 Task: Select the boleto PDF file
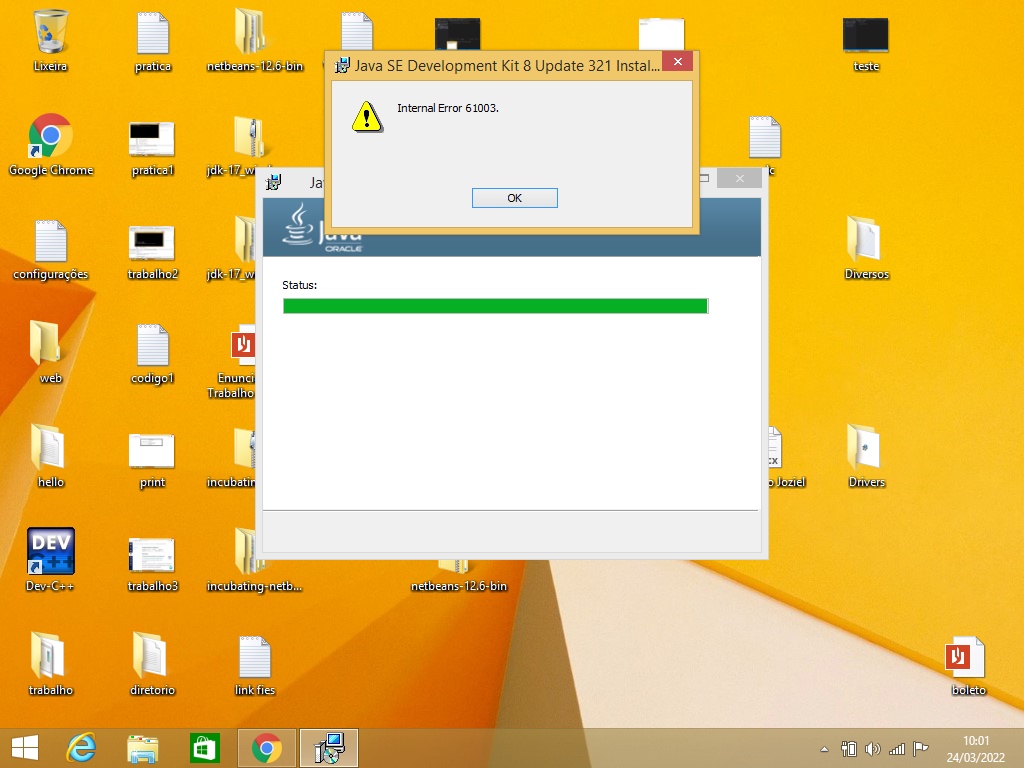(968, 665)
